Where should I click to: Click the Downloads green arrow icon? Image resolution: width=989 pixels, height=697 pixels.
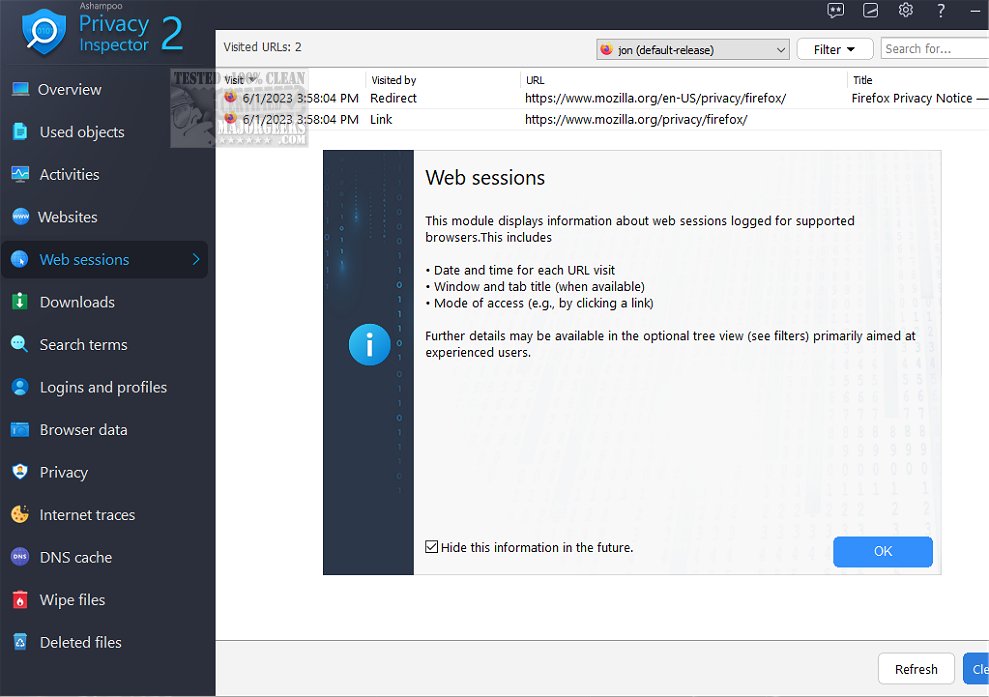20,302
